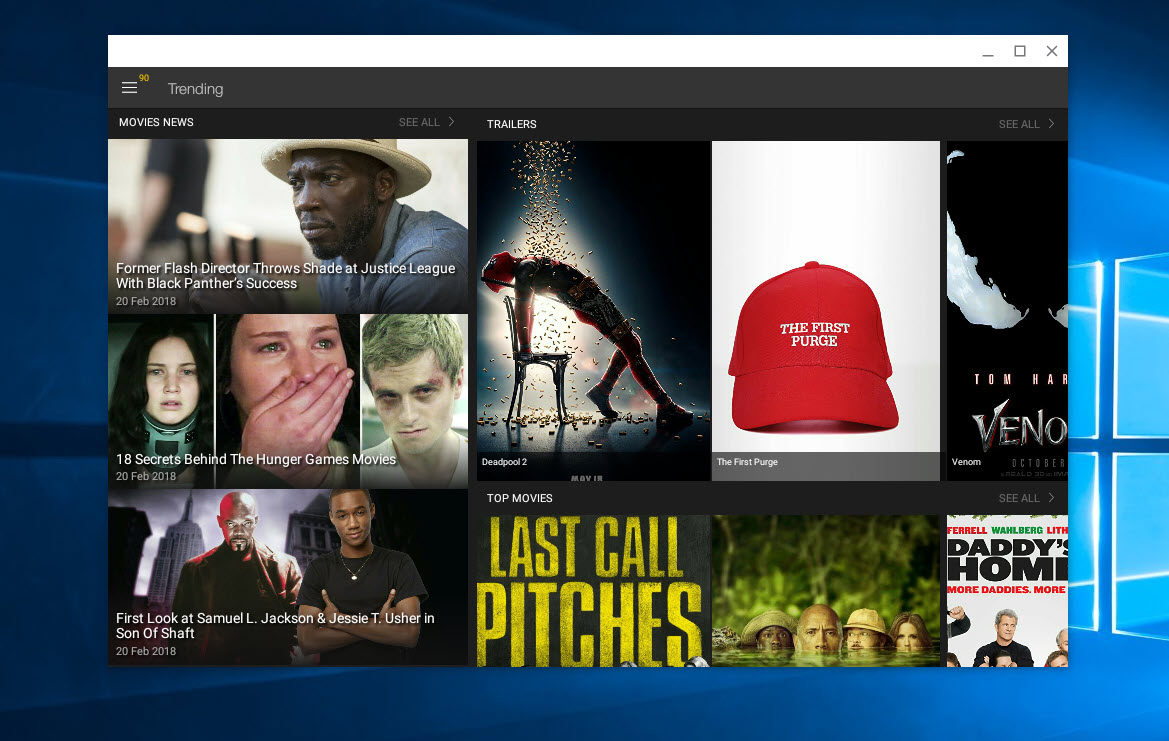Screen dimensions: 1169x741
Task: Click the date under the Hunger Games headline
Action: [146, 476]
